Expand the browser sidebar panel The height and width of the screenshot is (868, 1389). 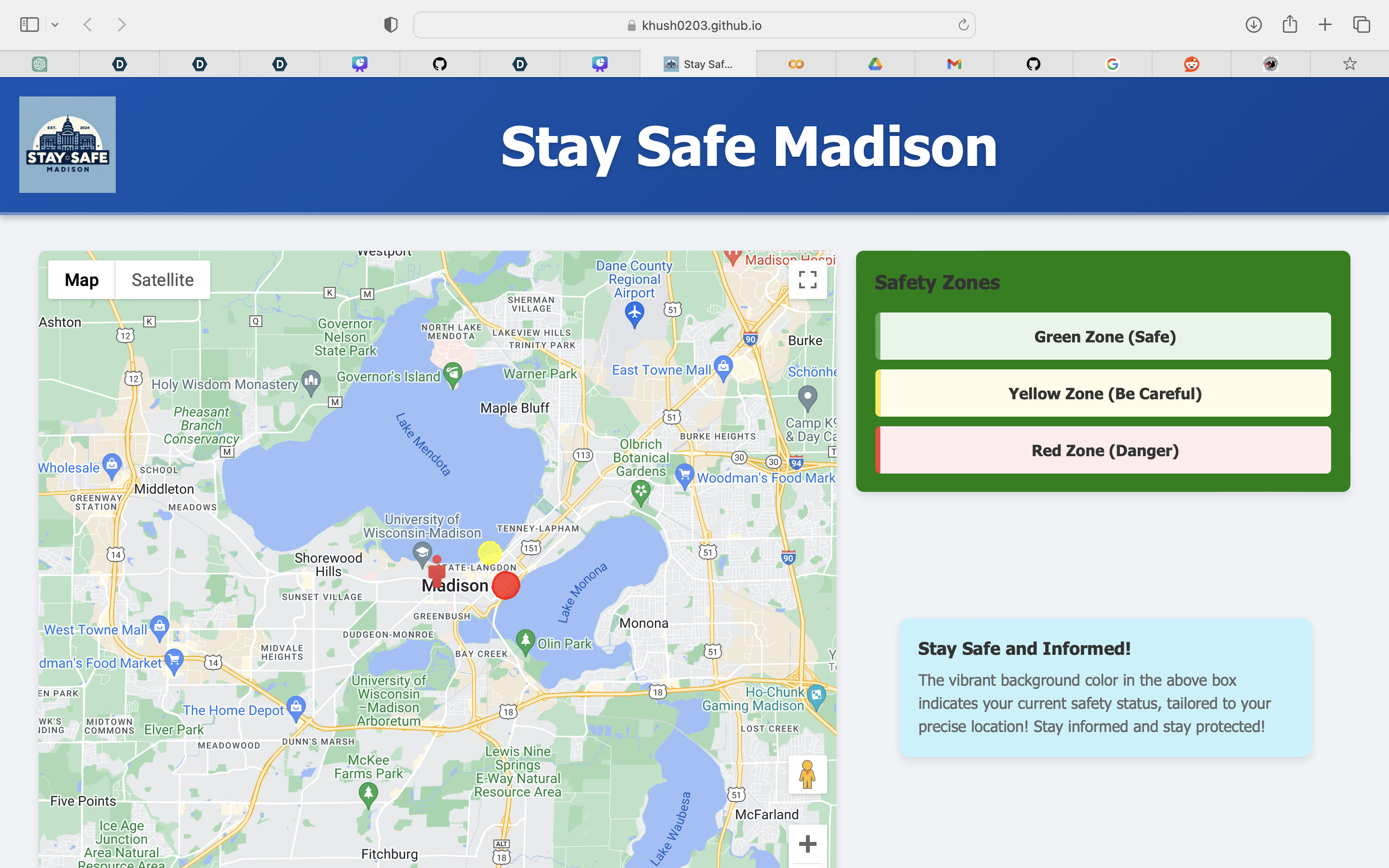(x=29, y=25)
